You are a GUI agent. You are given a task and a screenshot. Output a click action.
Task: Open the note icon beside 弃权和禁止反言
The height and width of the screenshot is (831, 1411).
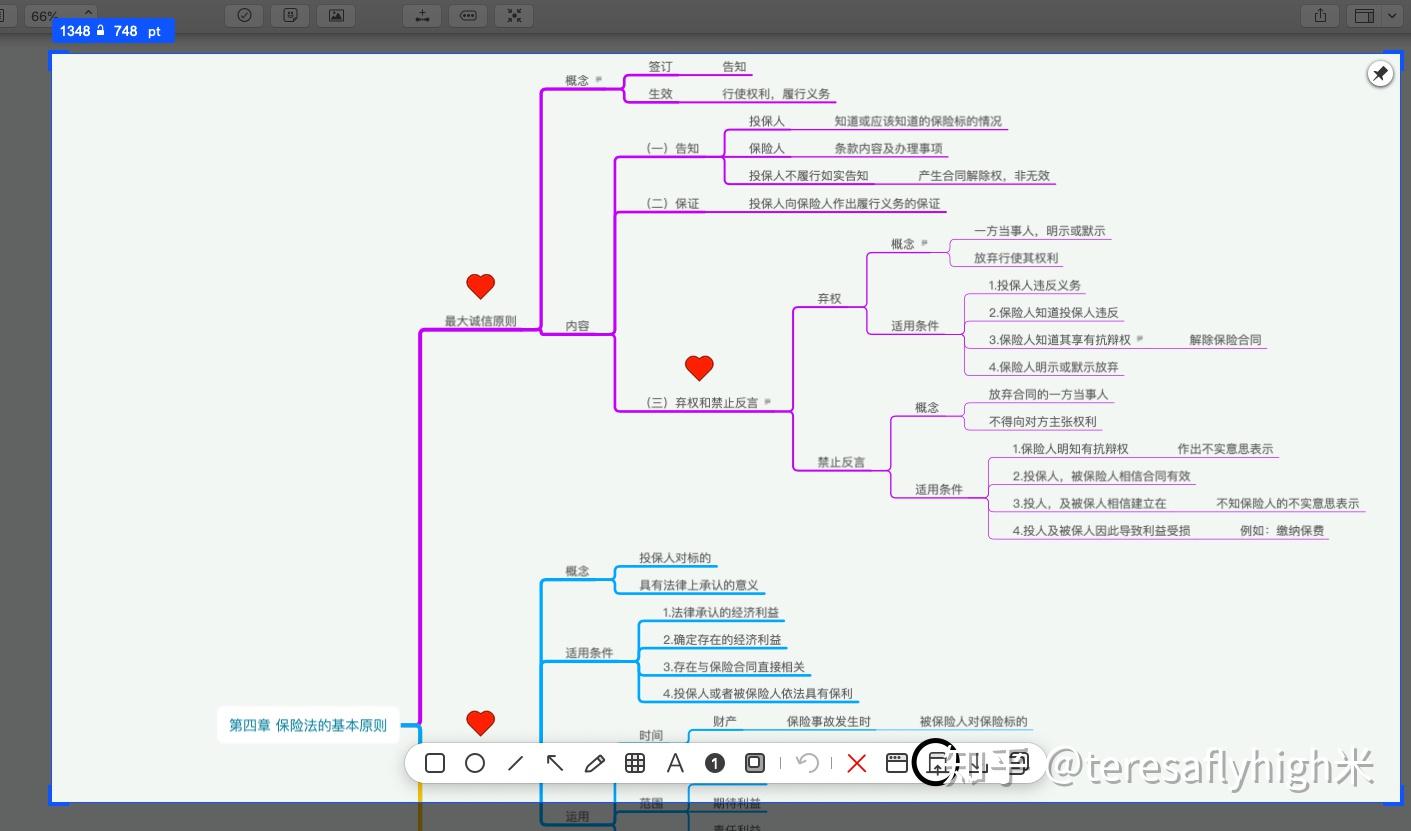pyautogui.click(x=768, y=401)
